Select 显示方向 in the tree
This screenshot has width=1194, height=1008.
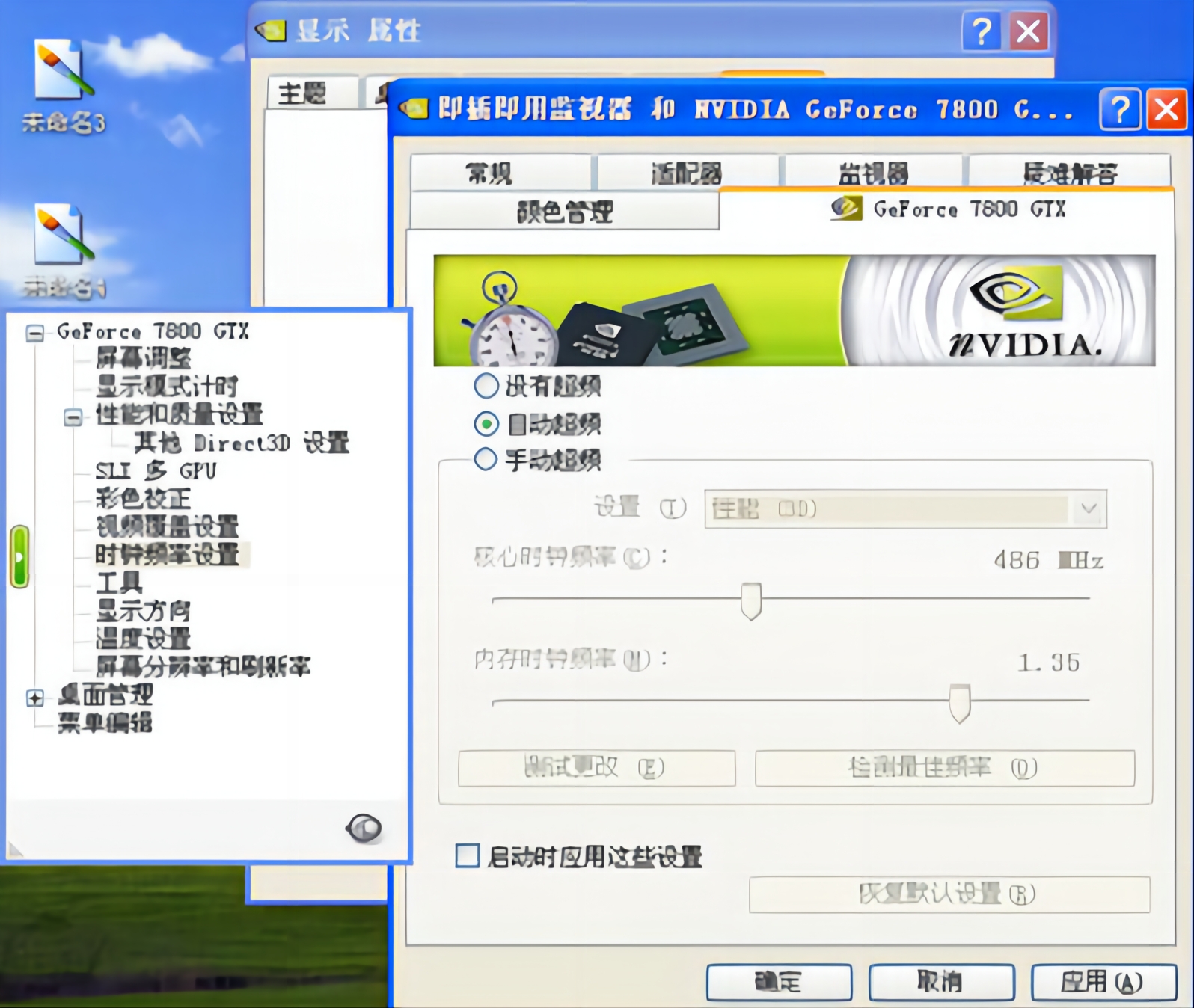[x=143, y=610]
